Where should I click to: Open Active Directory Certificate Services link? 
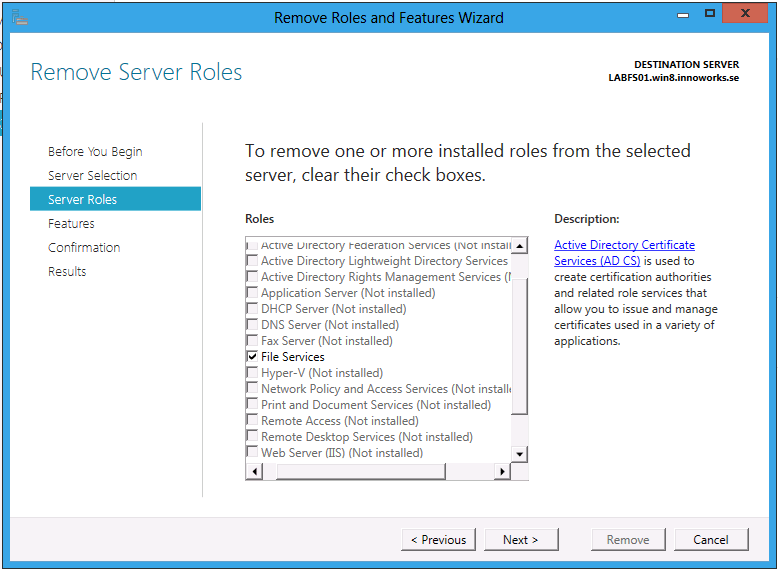click(624, 253)
